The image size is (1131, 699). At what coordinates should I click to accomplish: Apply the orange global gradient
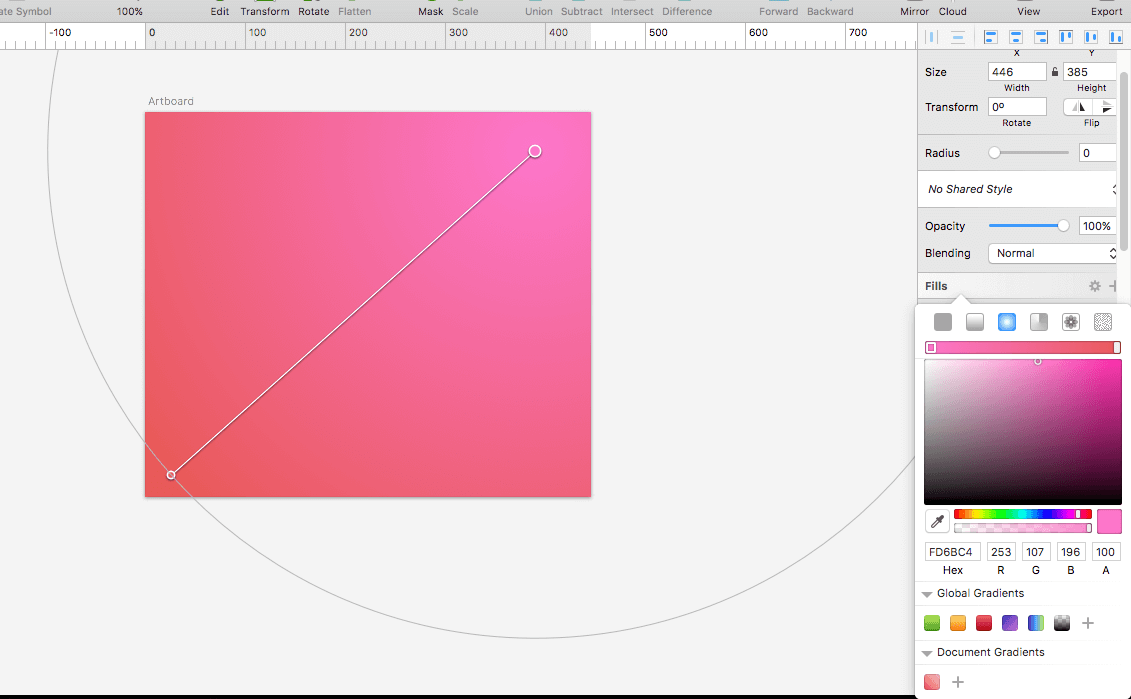click(958, 623)
